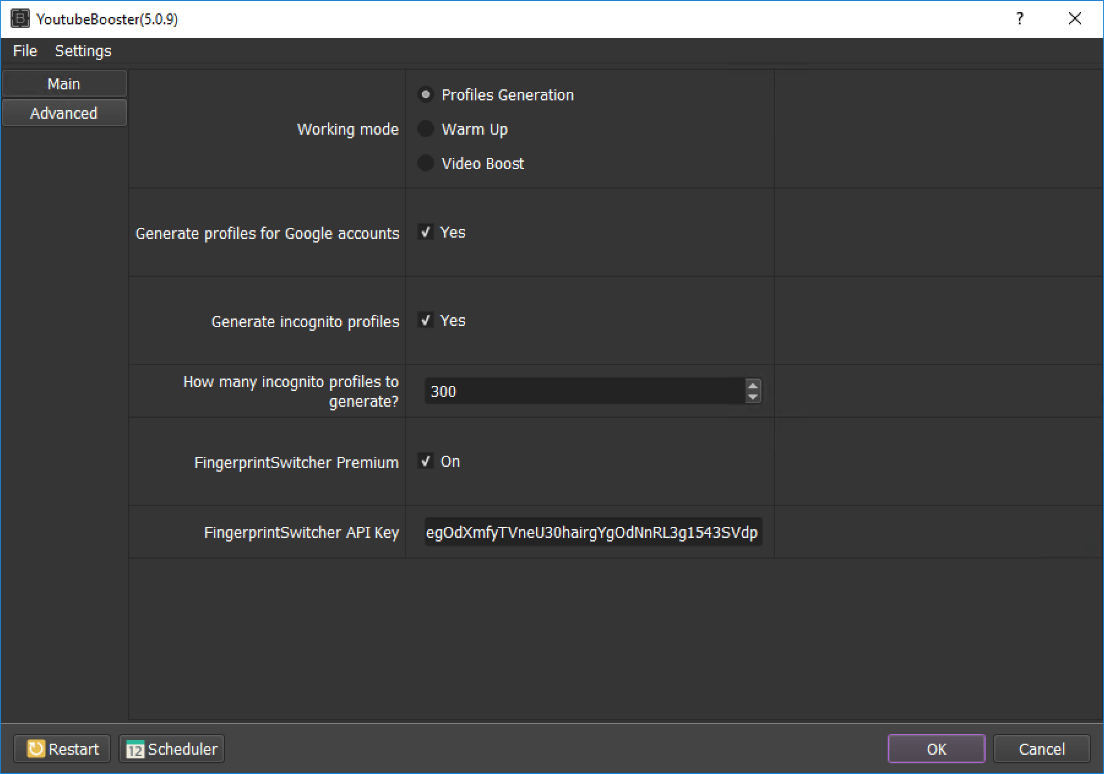Switch to the Advanced tab

point(64,113)
